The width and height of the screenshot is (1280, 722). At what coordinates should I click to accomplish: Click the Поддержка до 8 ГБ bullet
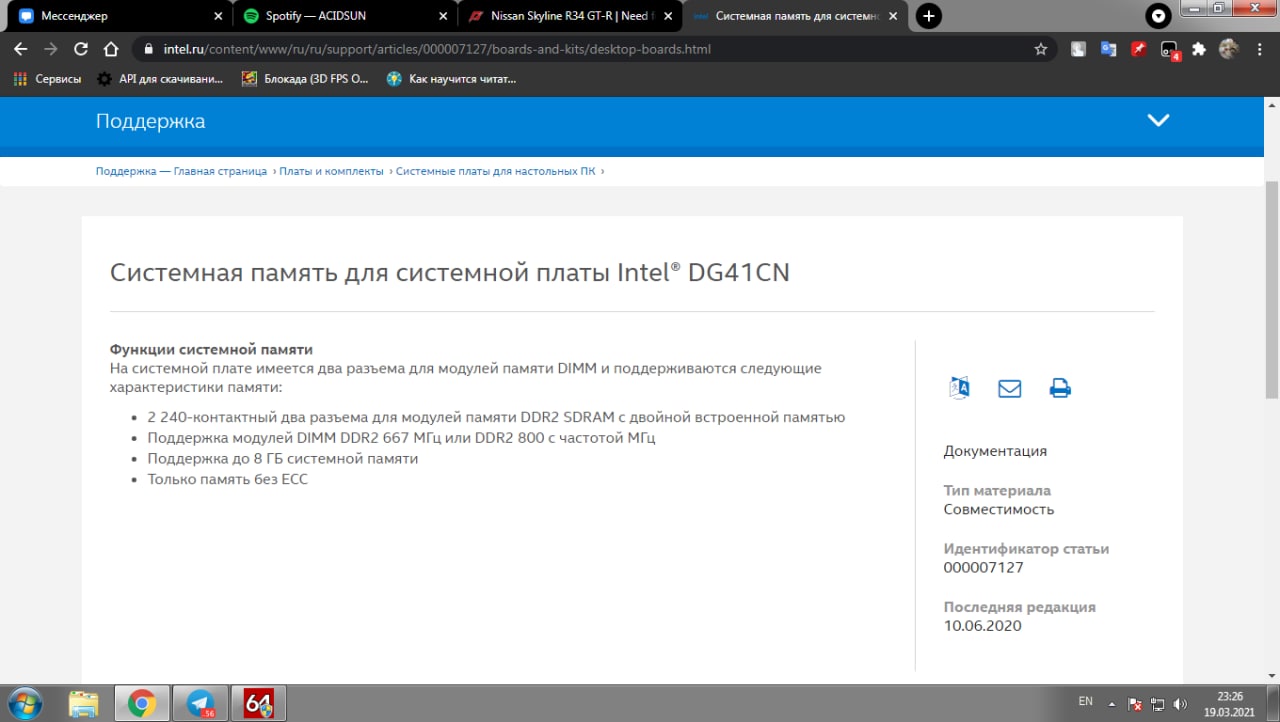click(283, 458)
